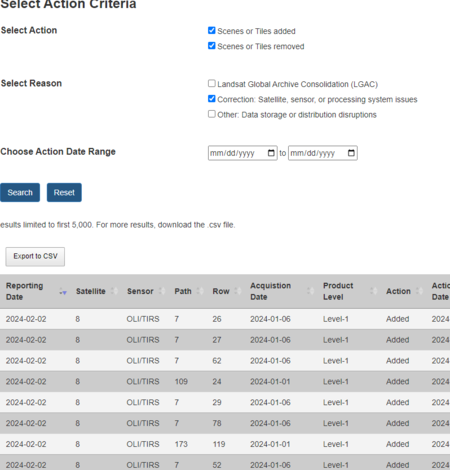The width and height of the screenshot is (450, 470).
Task: Select Path value 173 in table
Action: (x=181, y=444)
